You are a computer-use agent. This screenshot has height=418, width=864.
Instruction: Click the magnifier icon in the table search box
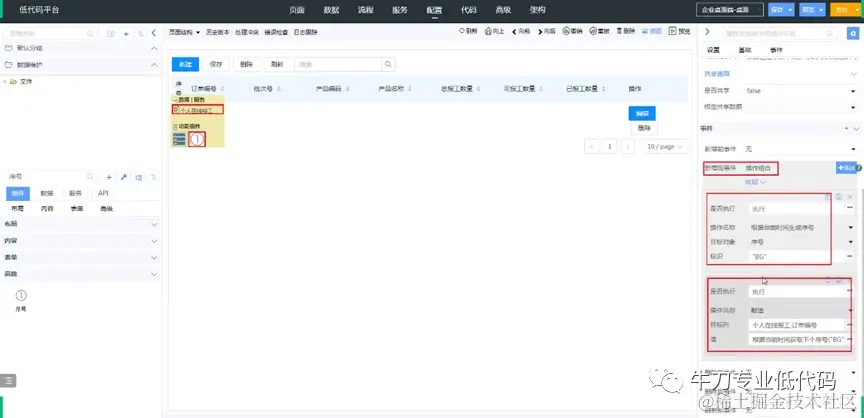click(x=388, y=64)
